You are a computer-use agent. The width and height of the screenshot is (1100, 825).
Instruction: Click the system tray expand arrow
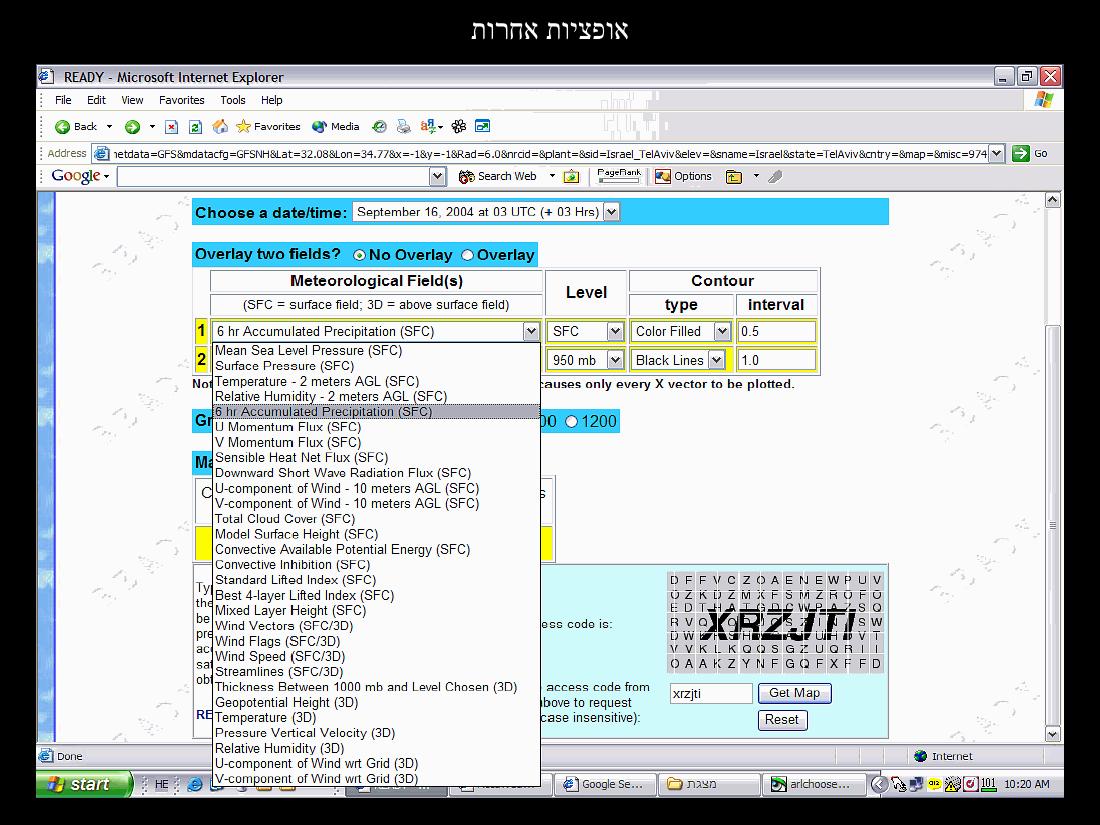pos(878,784)
